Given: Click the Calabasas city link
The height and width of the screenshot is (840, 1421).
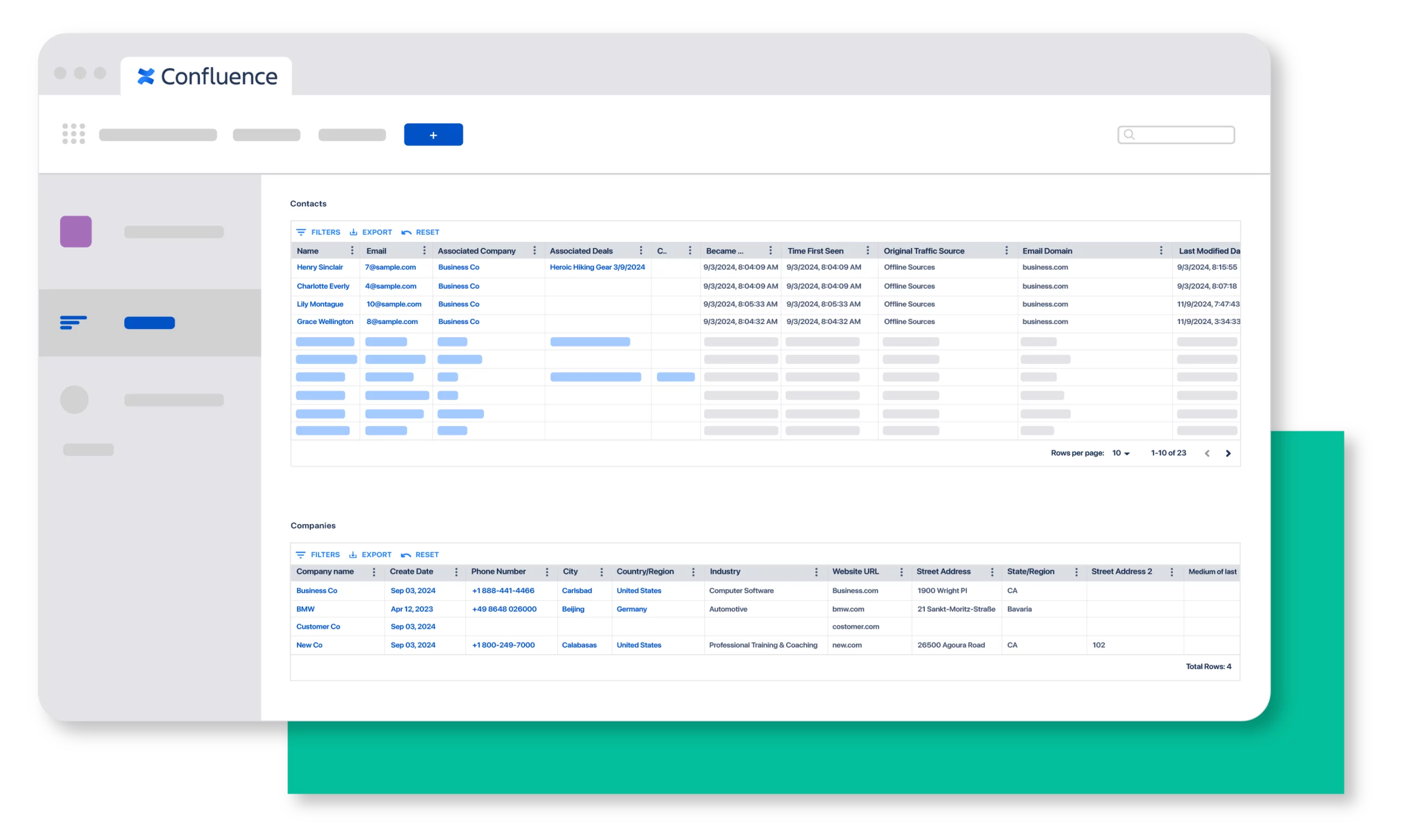Looking at the screenshot, I should pos(579,645).
